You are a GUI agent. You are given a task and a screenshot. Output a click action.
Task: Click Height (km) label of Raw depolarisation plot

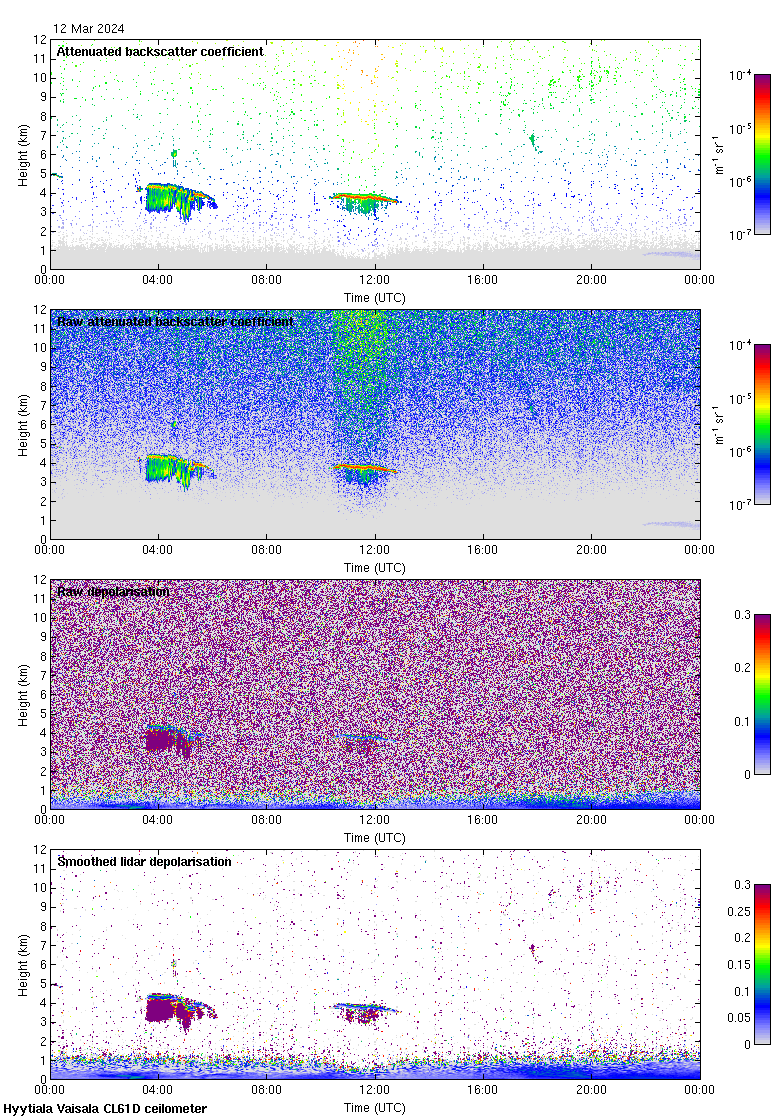[24, 694]
